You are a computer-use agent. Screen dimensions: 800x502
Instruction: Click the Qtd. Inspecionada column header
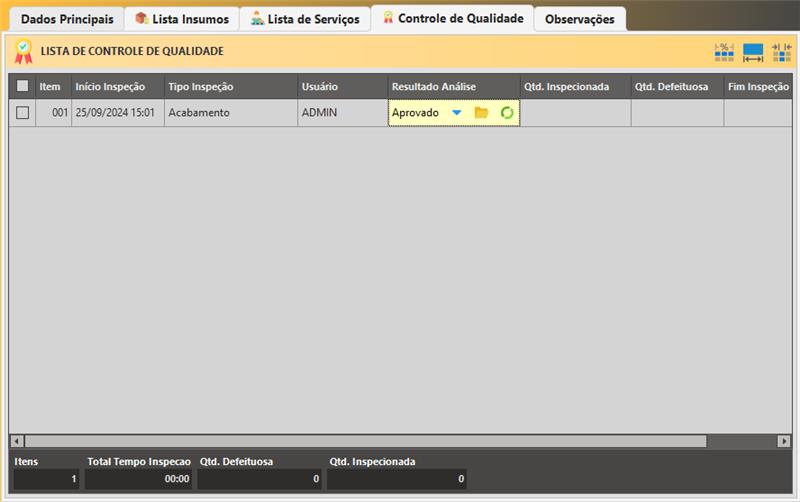[x=566, y=87]
